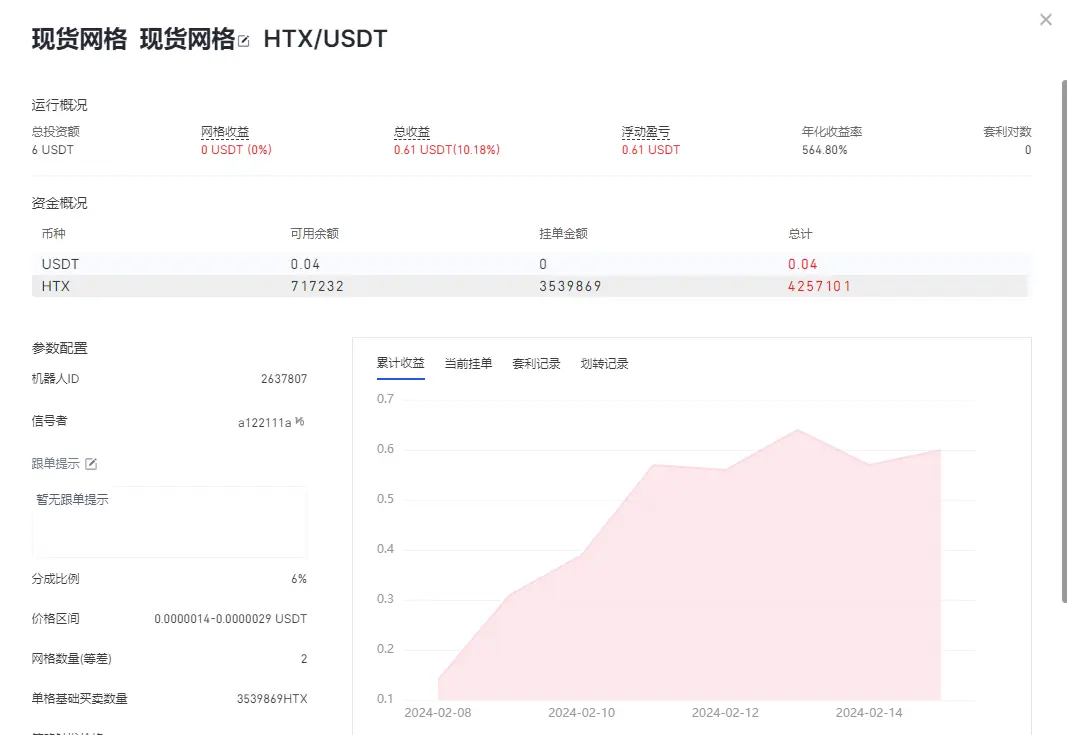Screen dimensions: 1067x735
Task: Click the 浮动盈亏 underlined label
Action: [x=645, y=131]
